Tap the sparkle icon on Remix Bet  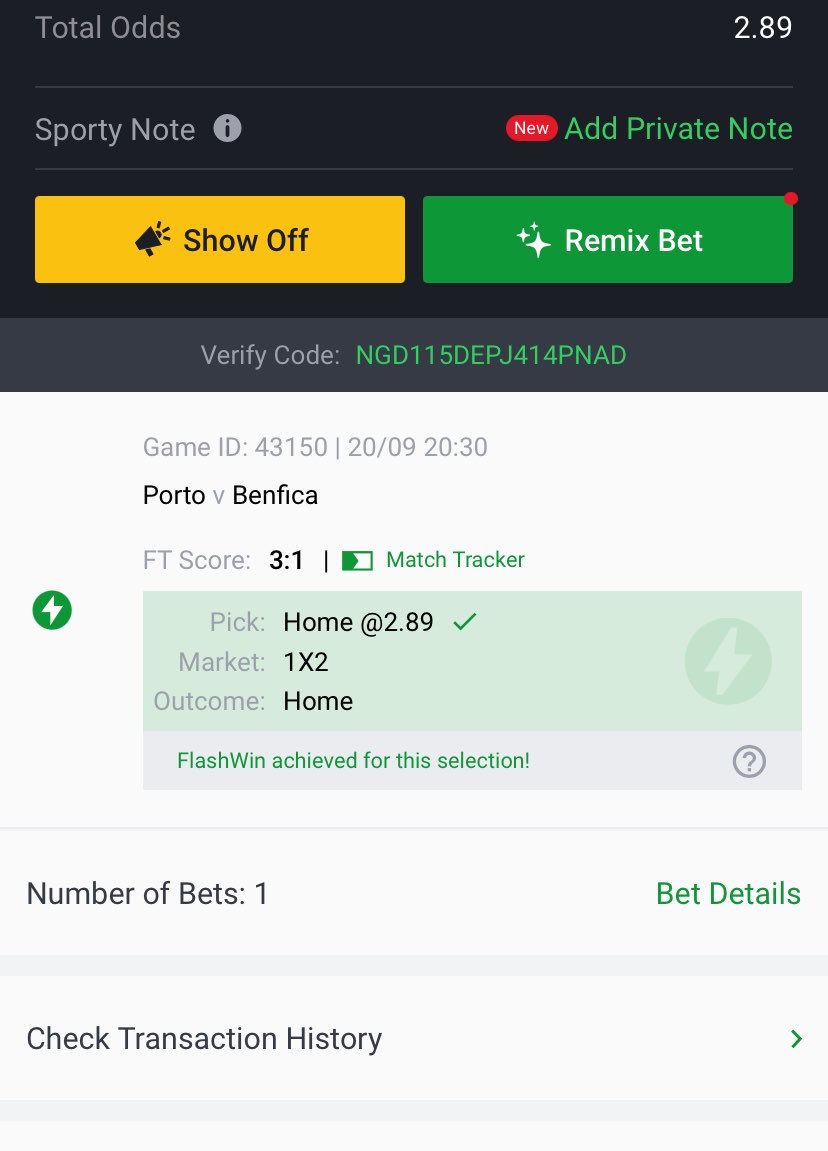click(534, 239)
